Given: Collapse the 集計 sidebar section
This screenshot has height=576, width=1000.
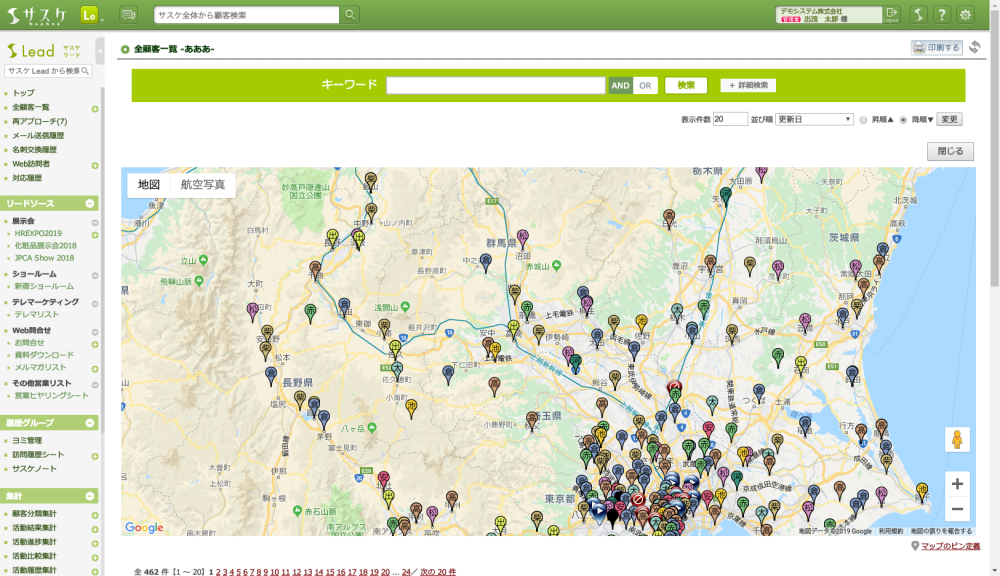Looking at the screenshot, I should (x=90, y=496).
